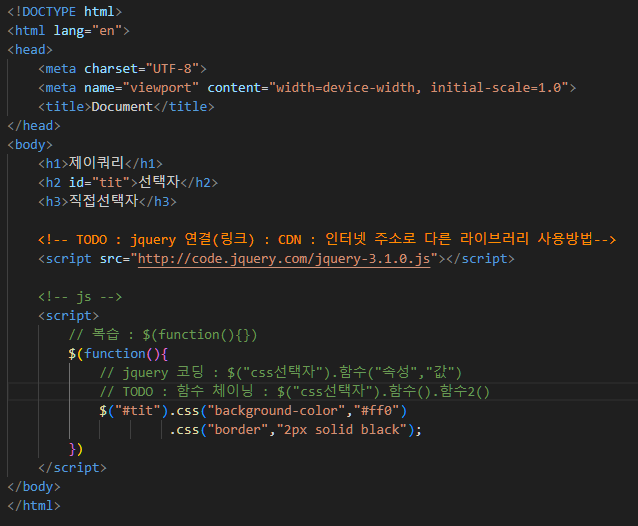
Task: Click the title text Document
Action: [x=122, y=107]
